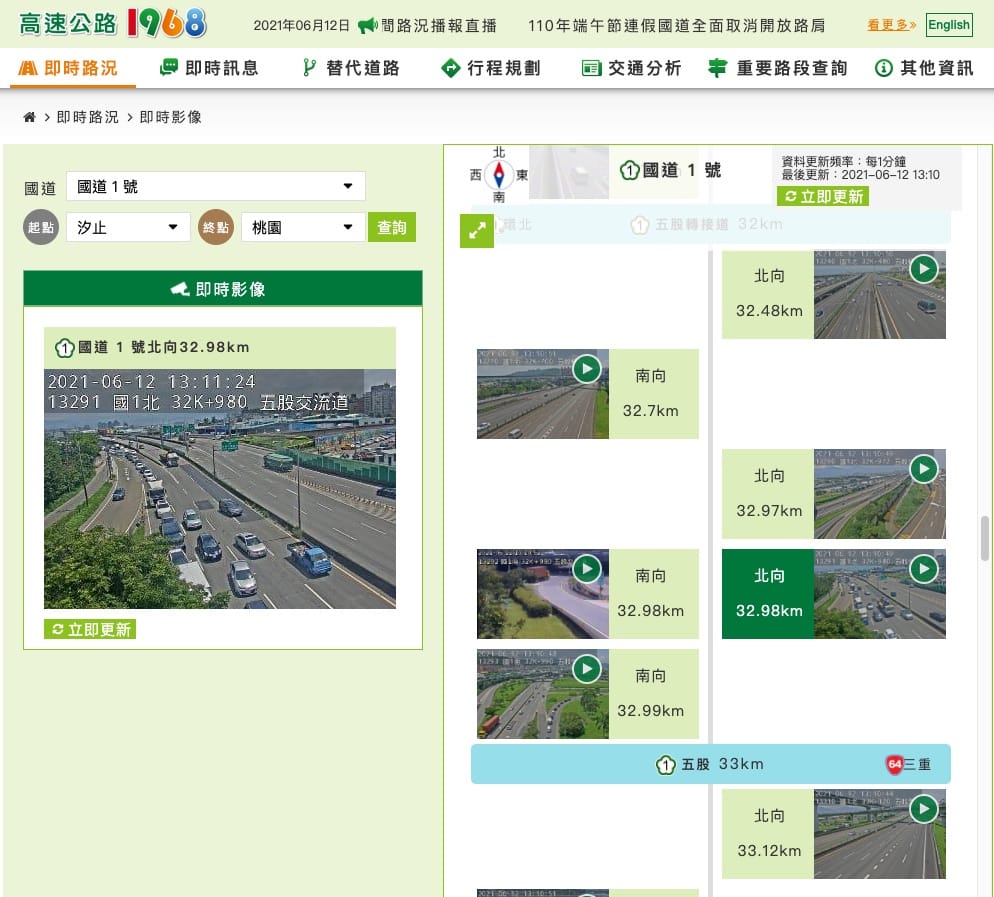Image resolution: width=994 pixels, height=897 pixels.
Task: Click the home icon in breadcrumb
Action: (29, 118)
